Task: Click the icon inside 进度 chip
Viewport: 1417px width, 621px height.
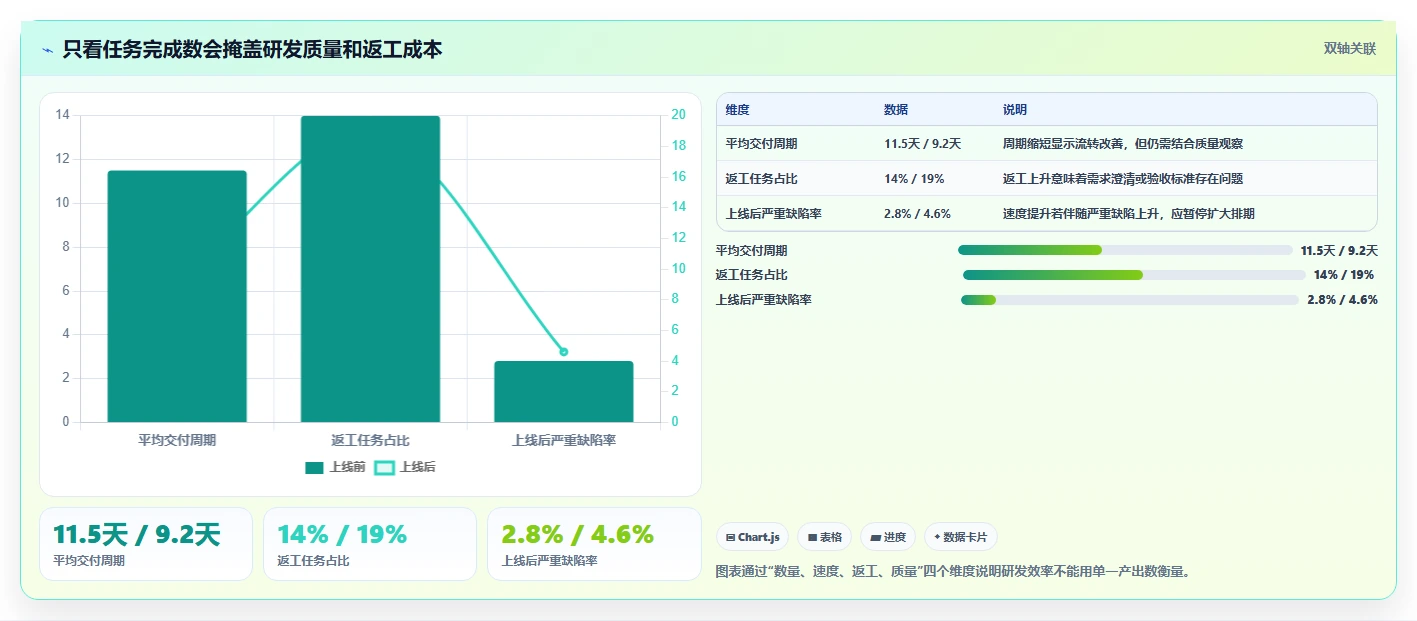Action: (x=876, y=537)
